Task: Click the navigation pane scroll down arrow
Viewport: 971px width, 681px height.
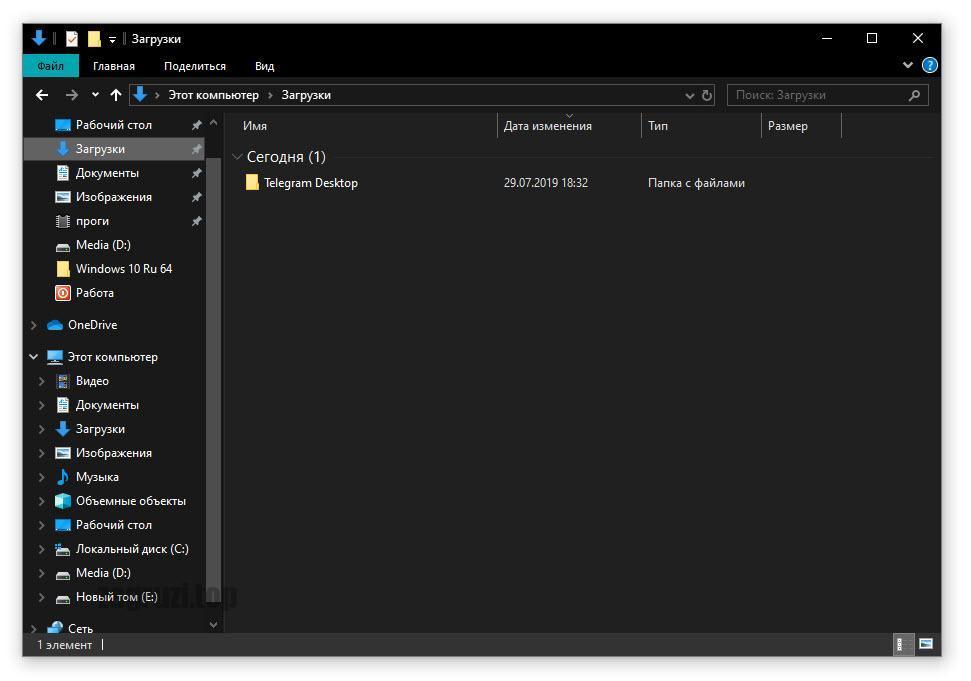Action: tap(214, 625)
